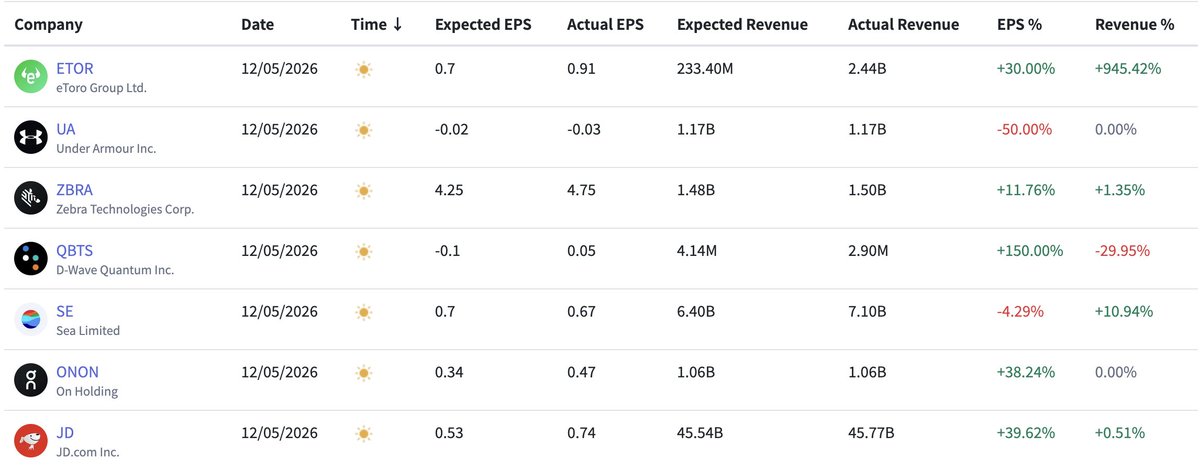Viewport: 1200px width, 470px height.
Task: Sort by the Time column header
Action: (377, 24)
